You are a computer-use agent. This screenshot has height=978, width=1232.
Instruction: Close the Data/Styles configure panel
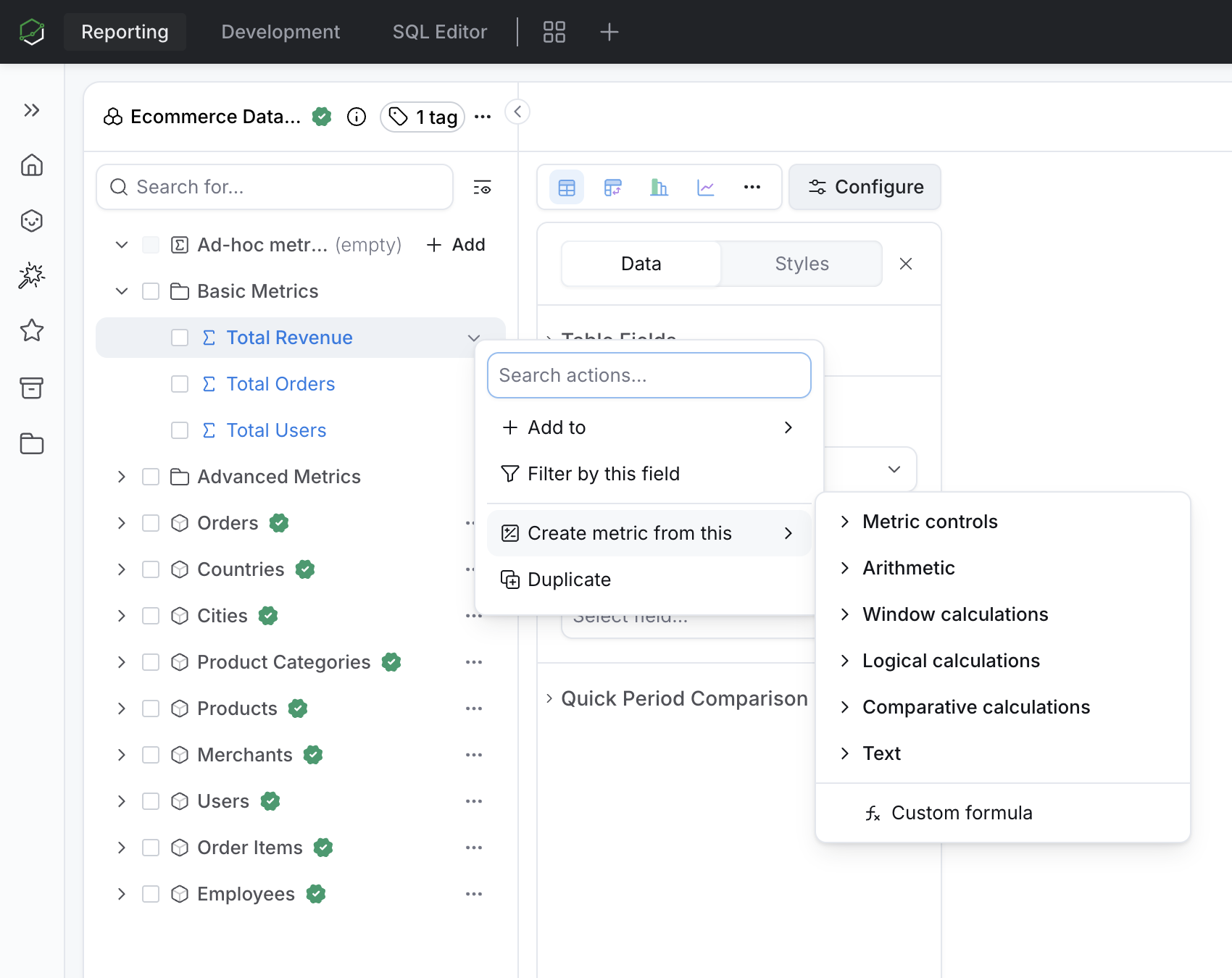click(906, 264)
